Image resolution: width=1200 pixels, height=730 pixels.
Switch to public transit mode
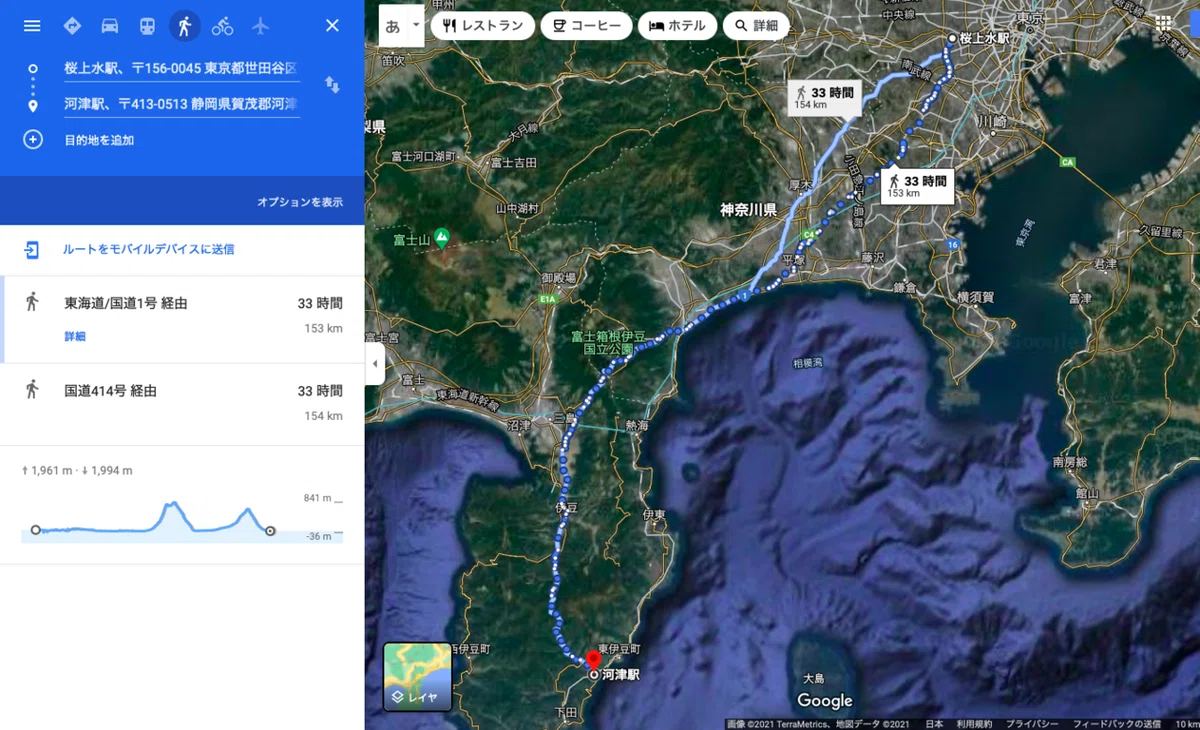pos(147,26)
